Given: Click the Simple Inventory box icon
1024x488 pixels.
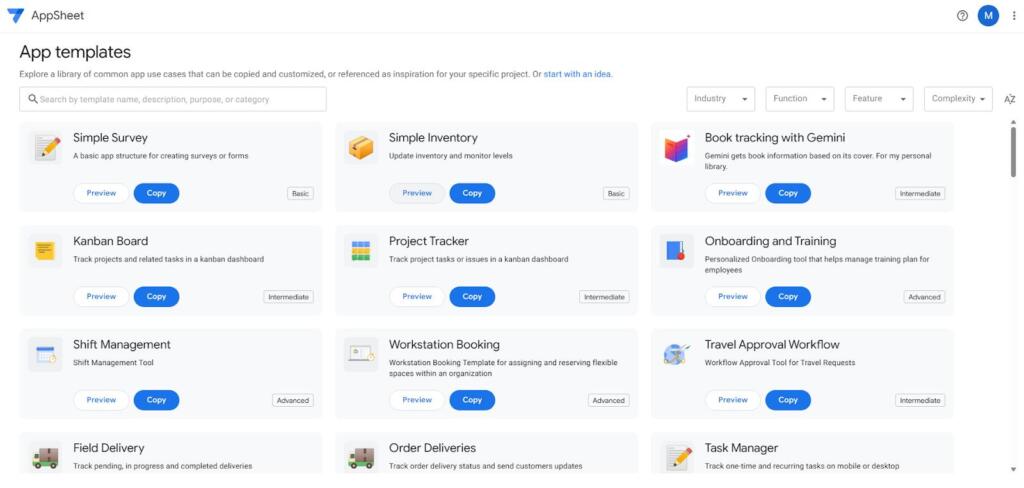Looking at the screenshot, I should [x=361, y=148].
